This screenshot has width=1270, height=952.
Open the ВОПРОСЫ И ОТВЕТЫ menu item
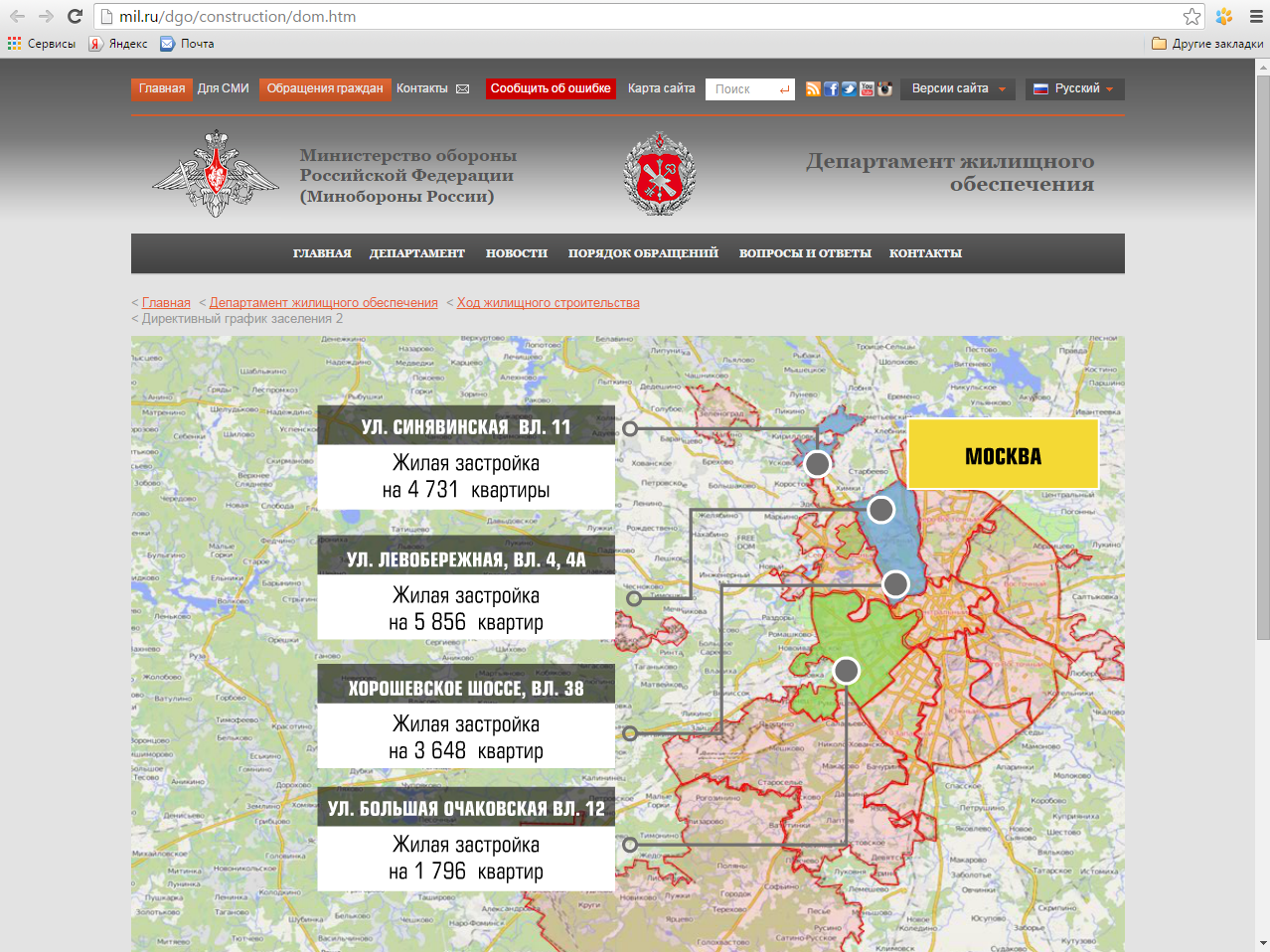805,253
